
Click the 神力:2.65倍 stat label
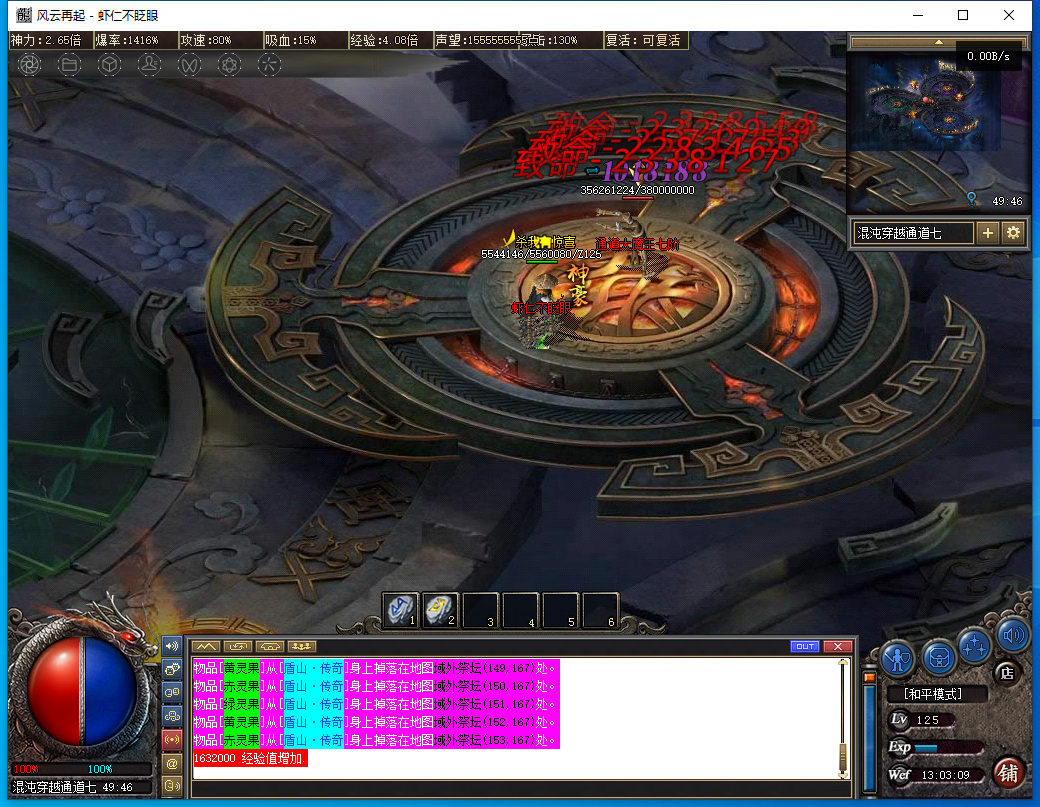pos(46,40)
